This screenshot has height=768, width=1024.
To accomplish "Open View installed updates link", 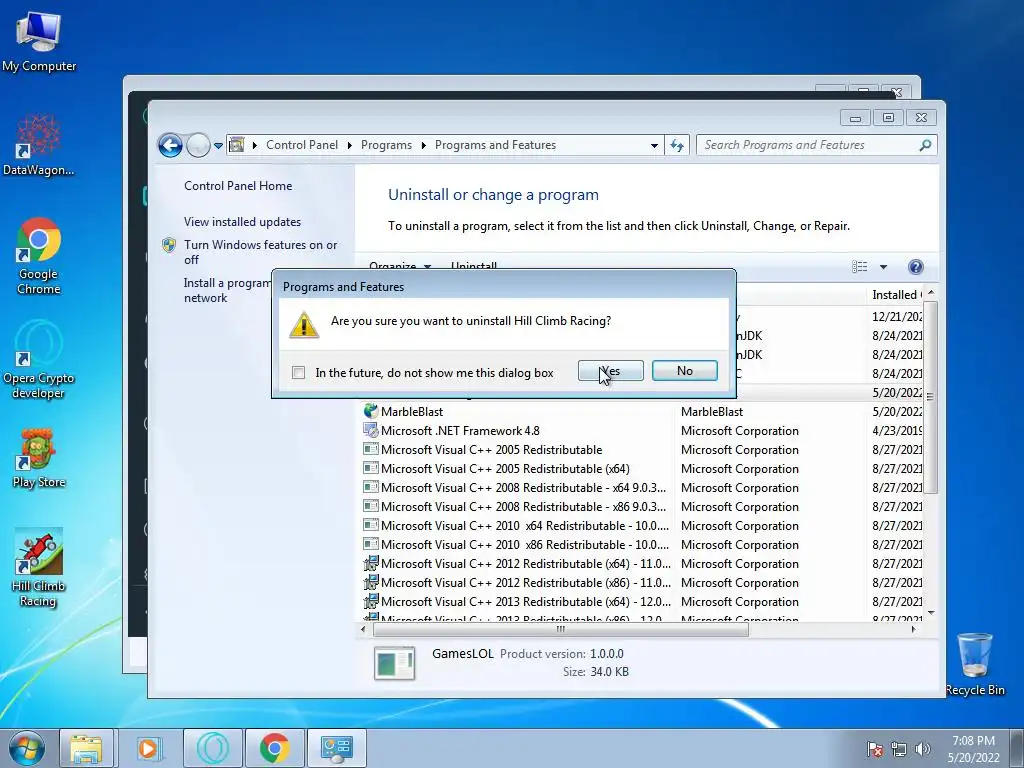I will point(242,221).
